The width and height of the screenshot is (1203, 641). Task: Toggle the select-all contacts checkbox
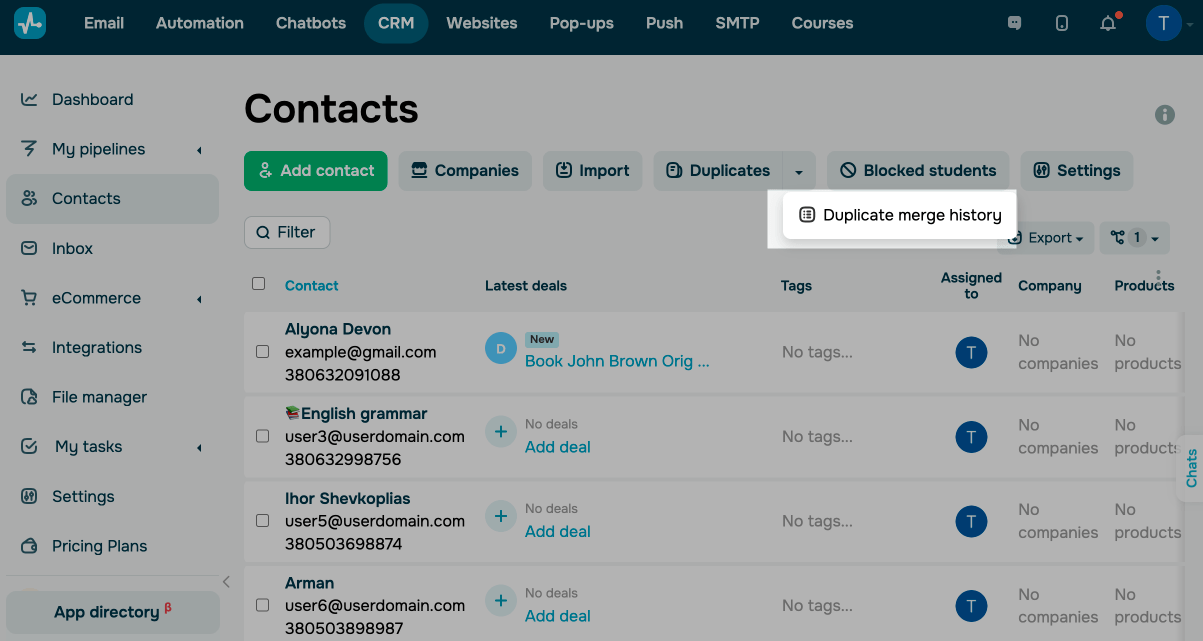click(x=259, y=284)
